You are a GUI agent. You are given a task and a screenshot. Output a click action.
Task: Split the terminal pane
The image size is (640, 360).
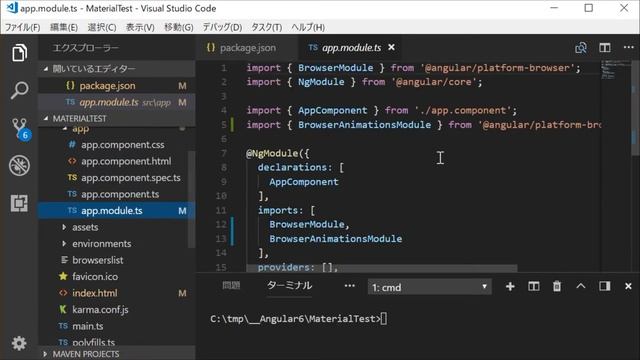click(x=533, y=287)
